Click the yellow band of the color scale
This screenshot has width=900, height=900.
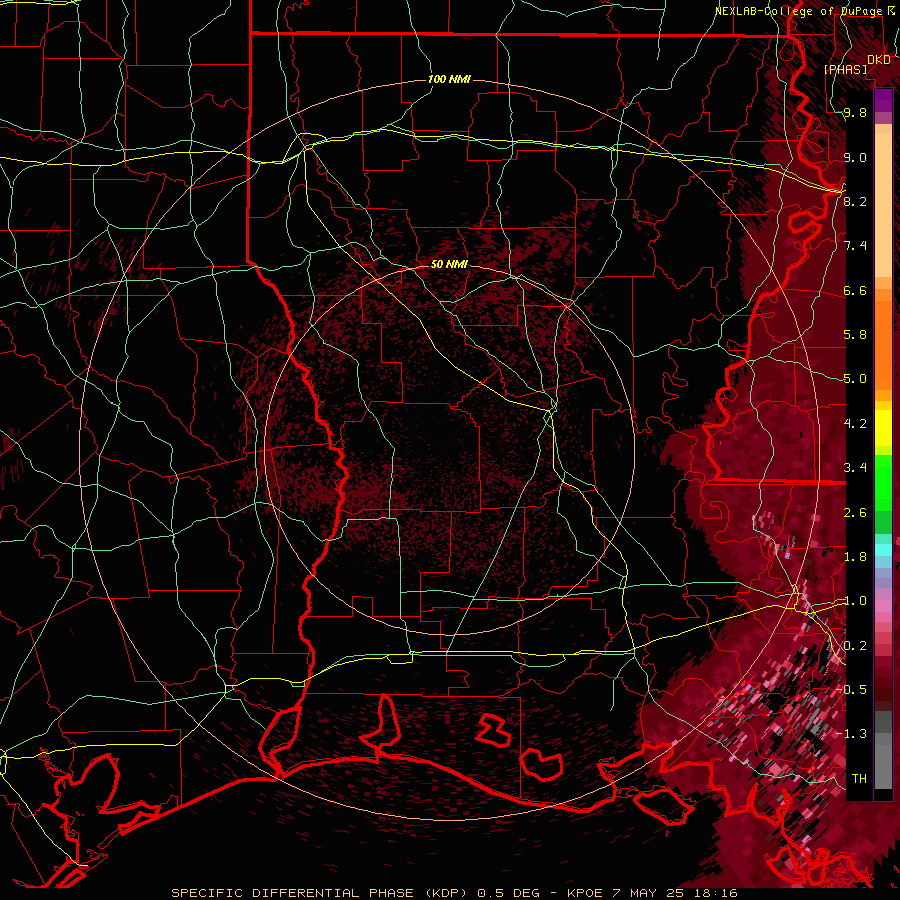(x=883, y=428)
